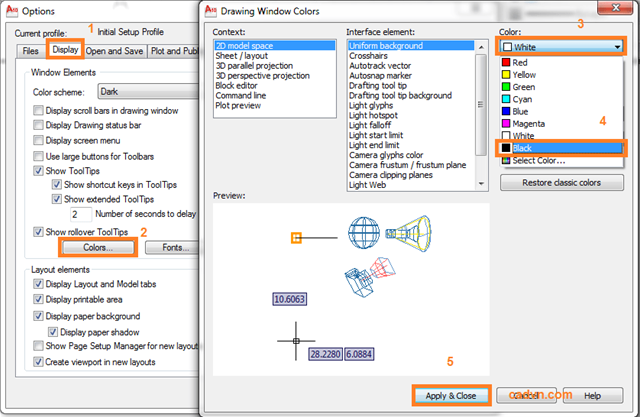
Task: Choose Autotrack vector element
Action: (x=411, y=66)
